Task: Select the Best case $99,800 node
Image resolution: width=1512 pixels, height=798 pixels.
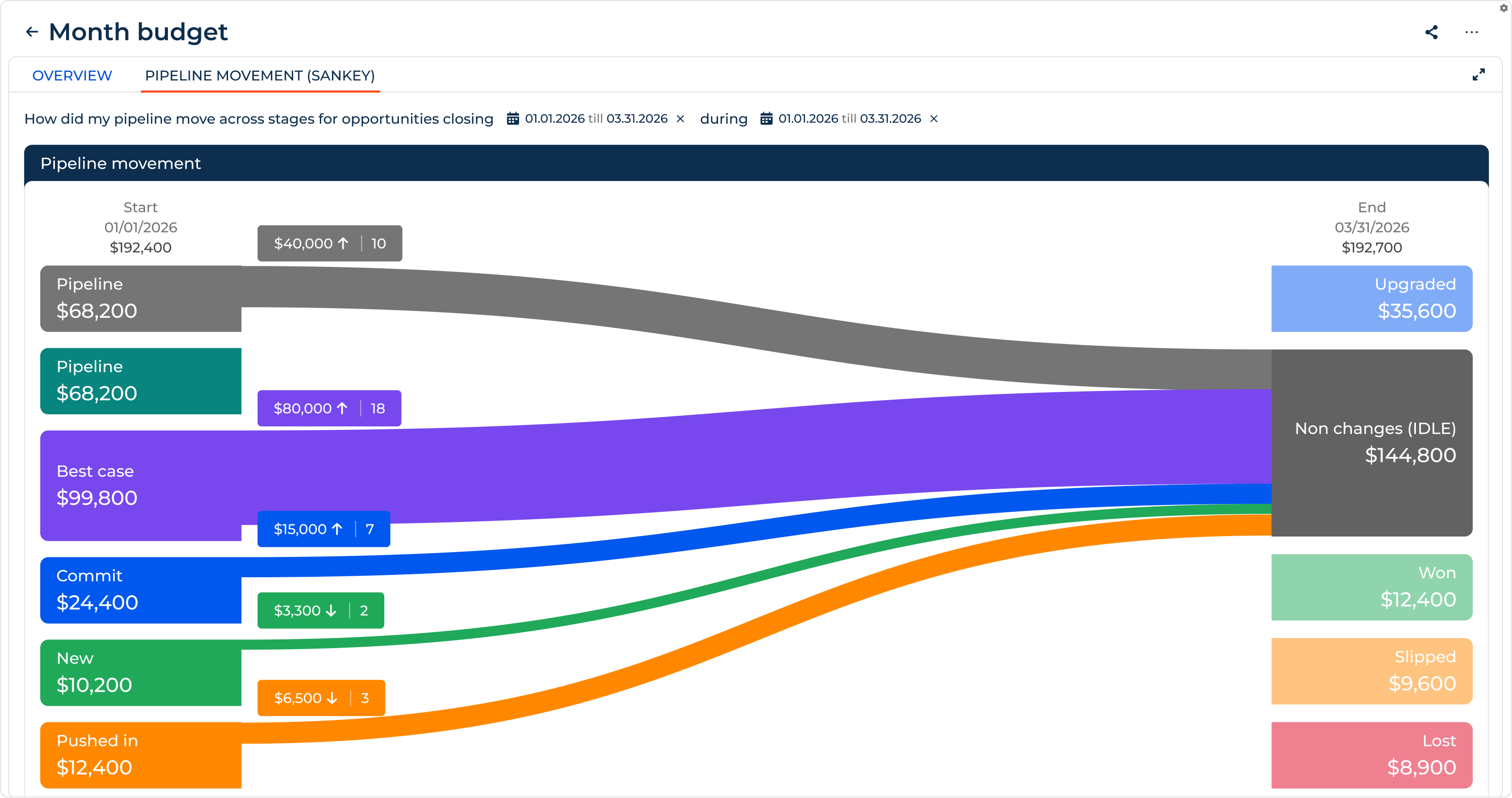Action: point(141,486)
